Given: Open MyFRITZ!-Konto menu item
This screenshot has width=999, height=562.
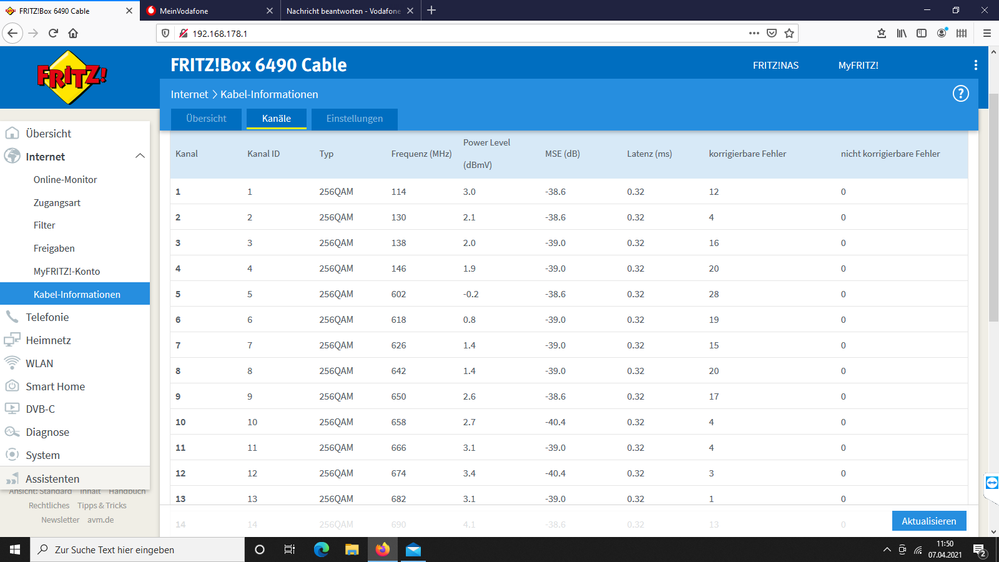Looking at the screenshot, I should [67, 271].
